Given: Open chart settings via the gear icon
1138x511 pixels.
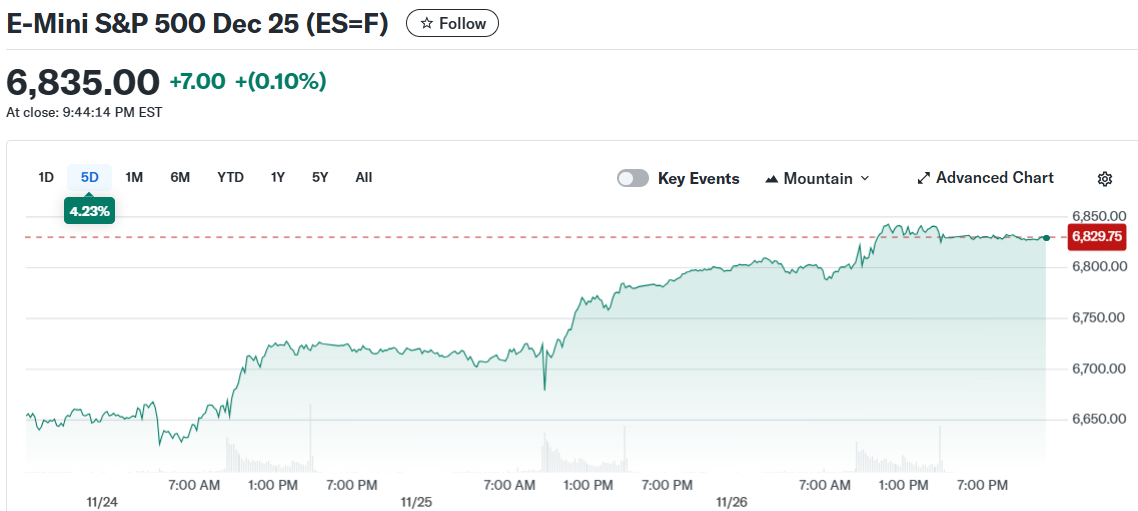Looking at the screenshot, I should click(x=1104, y=179).
